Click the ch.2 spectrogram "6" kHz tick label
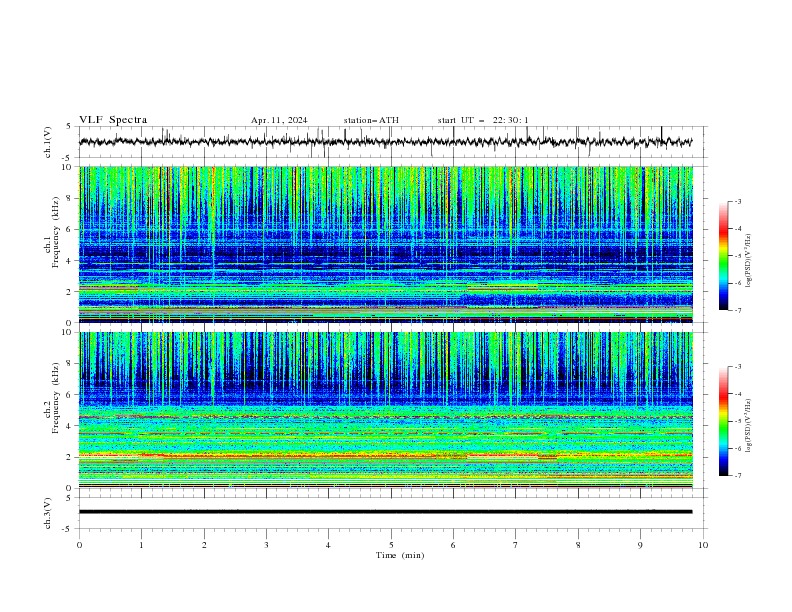Viewport: 792px width, 612px height. tap(70, 394)
